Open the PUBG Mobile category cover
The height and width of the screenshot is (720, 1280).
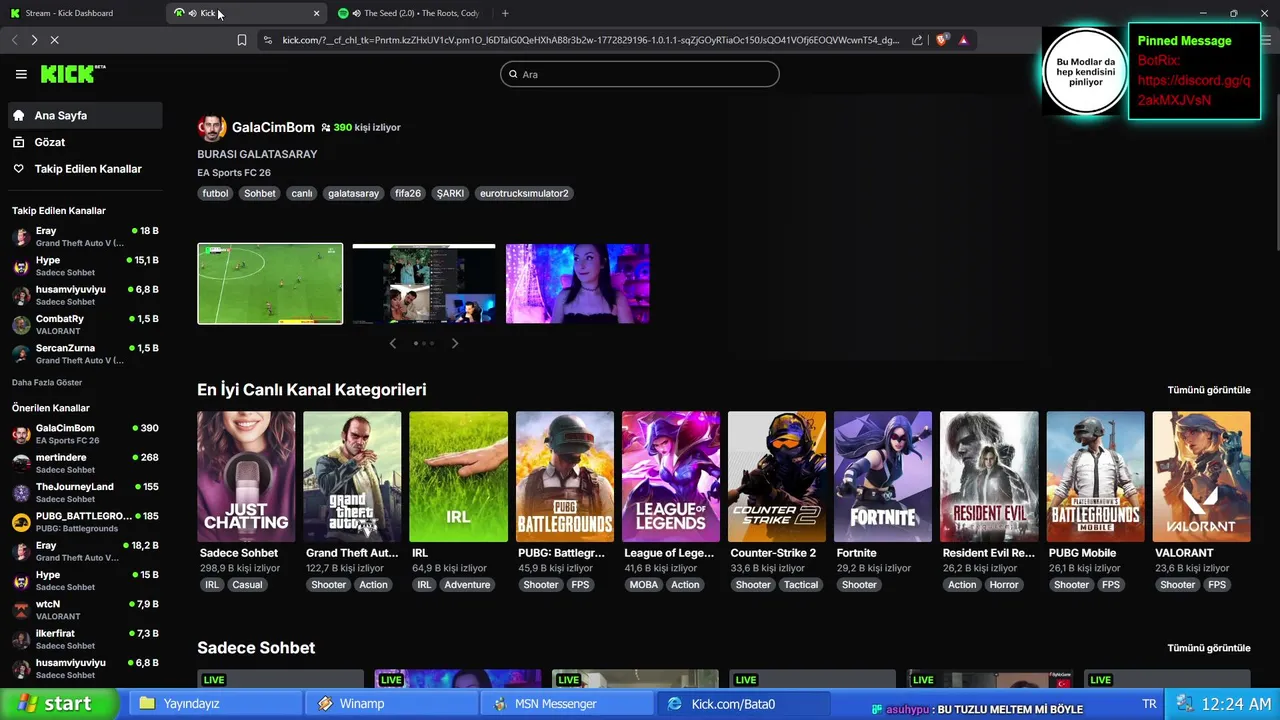click(x=1096, y=477)
